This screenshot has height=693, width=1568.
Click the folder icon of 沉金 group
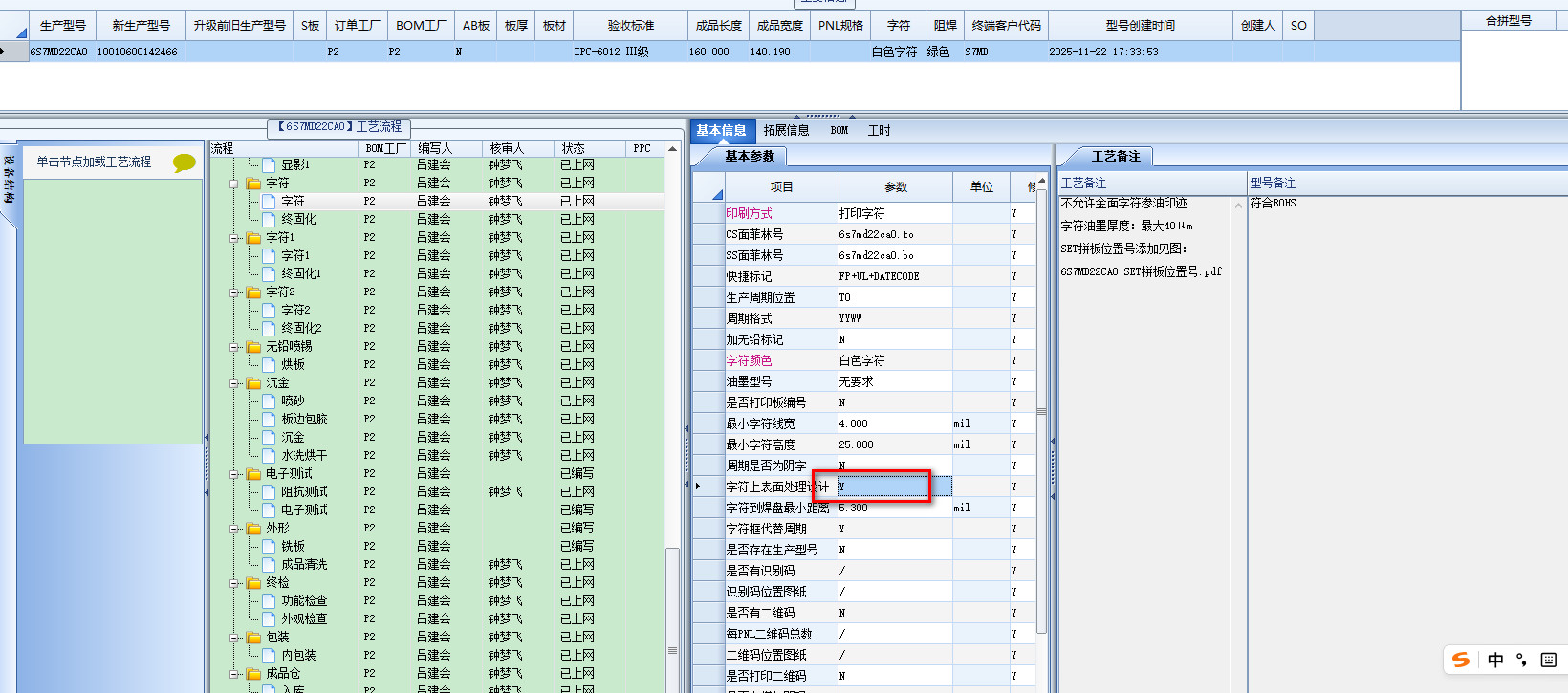[x=253, y=383]
